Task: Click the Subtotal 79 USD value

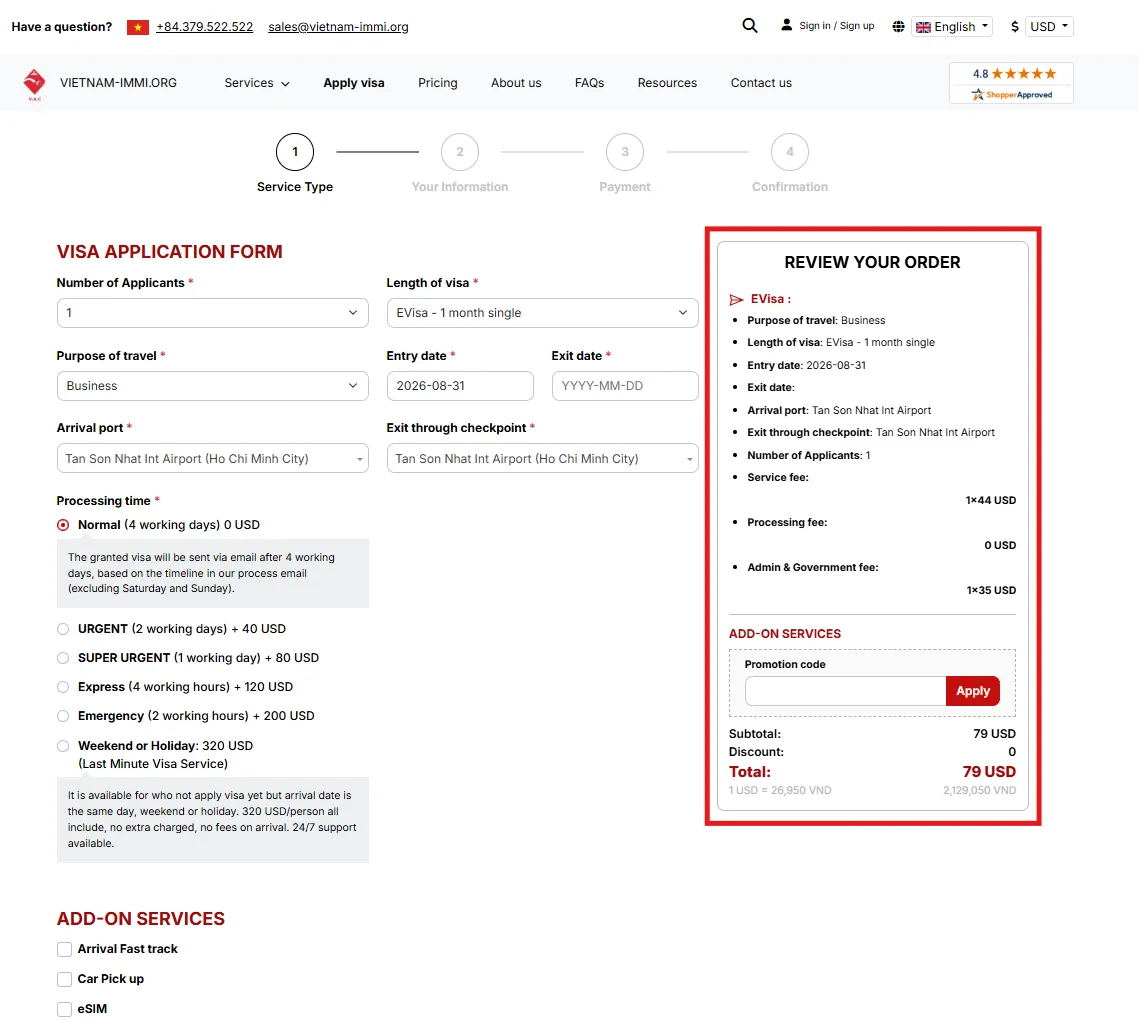Action: point(994,734)
